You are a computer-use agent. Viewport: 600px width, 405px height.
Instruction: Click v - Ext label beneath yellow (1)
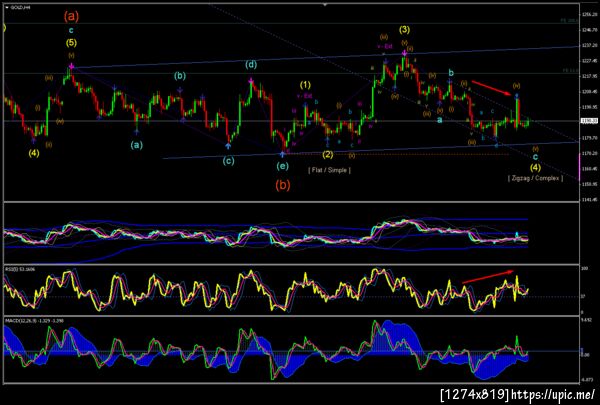pos(305,96)
